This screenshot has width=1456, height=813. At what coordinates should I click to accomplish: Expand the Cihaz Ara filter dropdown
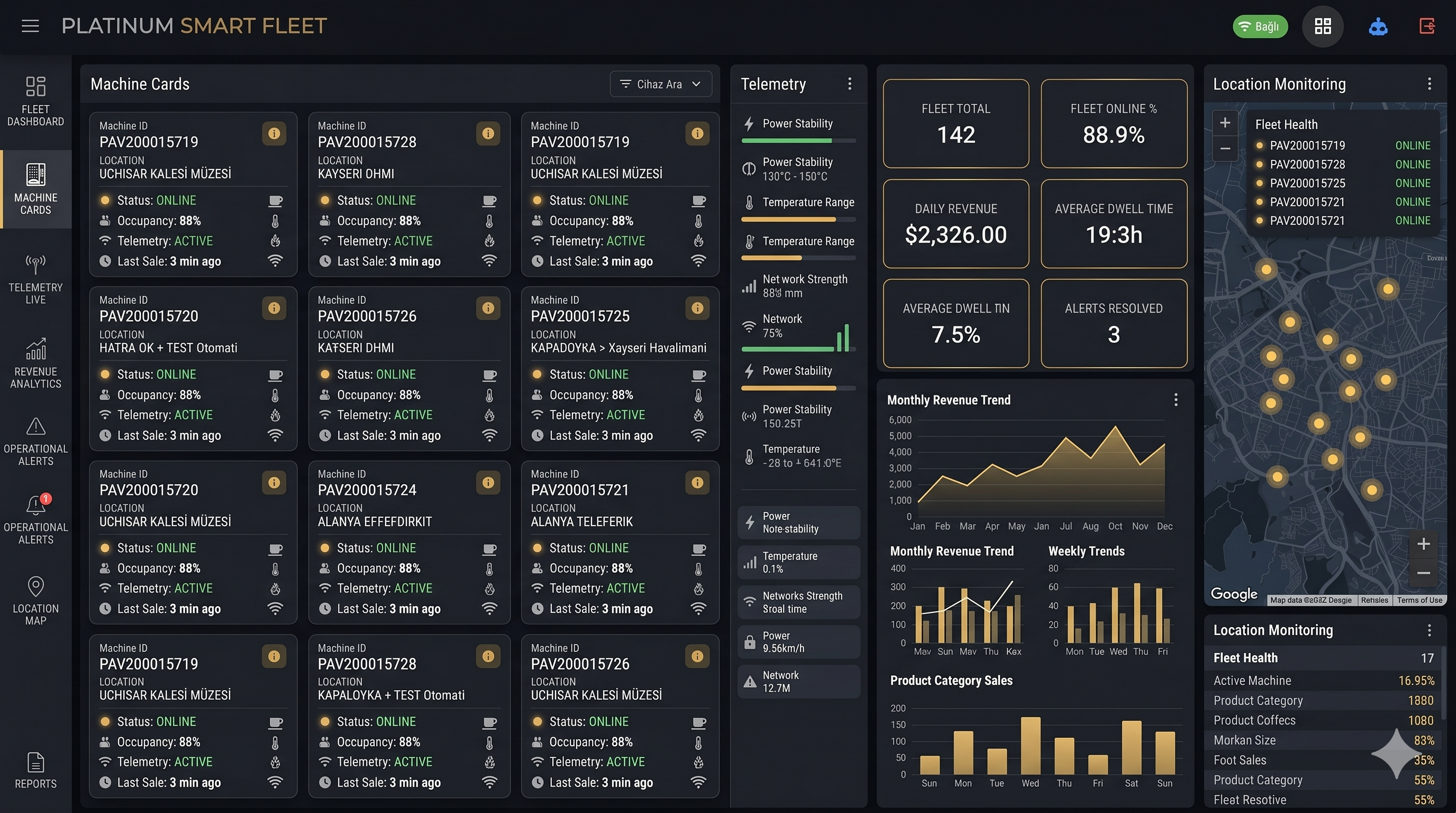pos(660,84)
